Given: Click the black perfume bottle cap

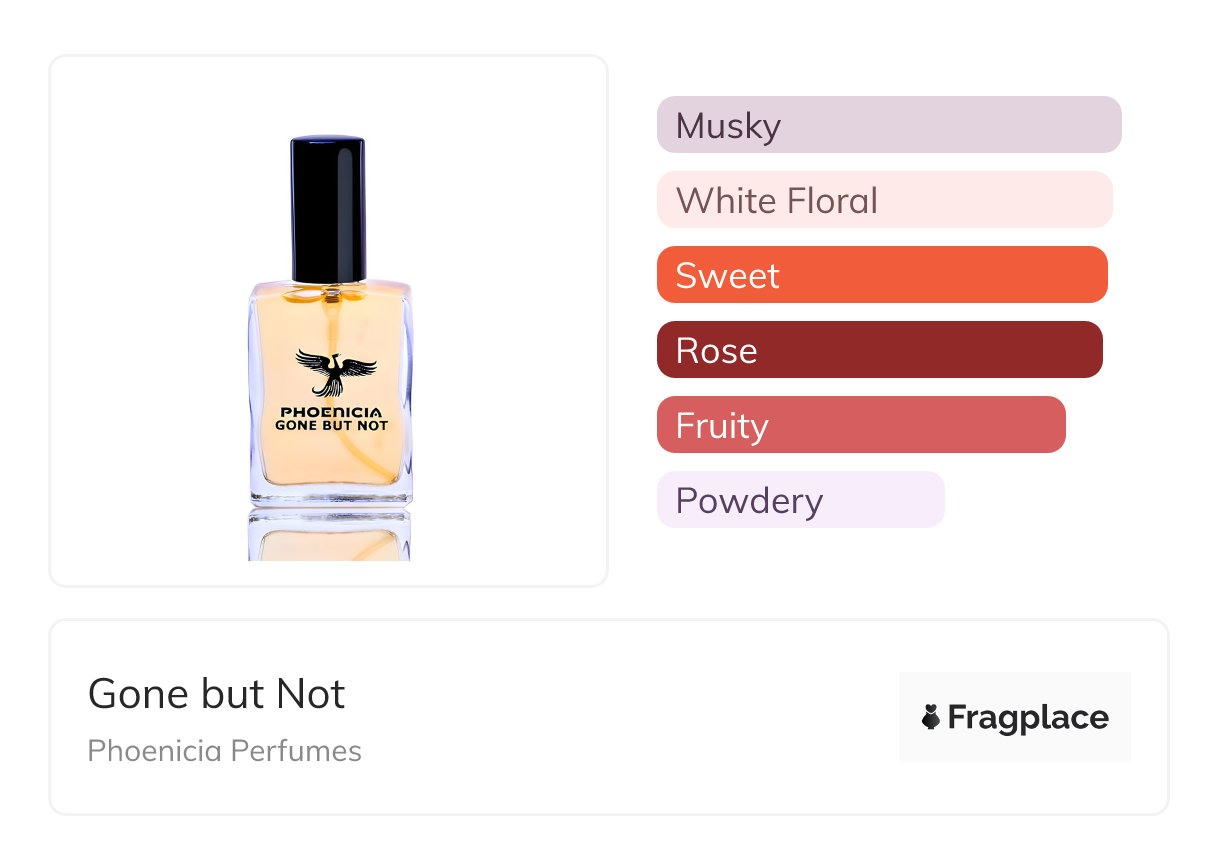Looking at the screenshot, I should 328,208.
